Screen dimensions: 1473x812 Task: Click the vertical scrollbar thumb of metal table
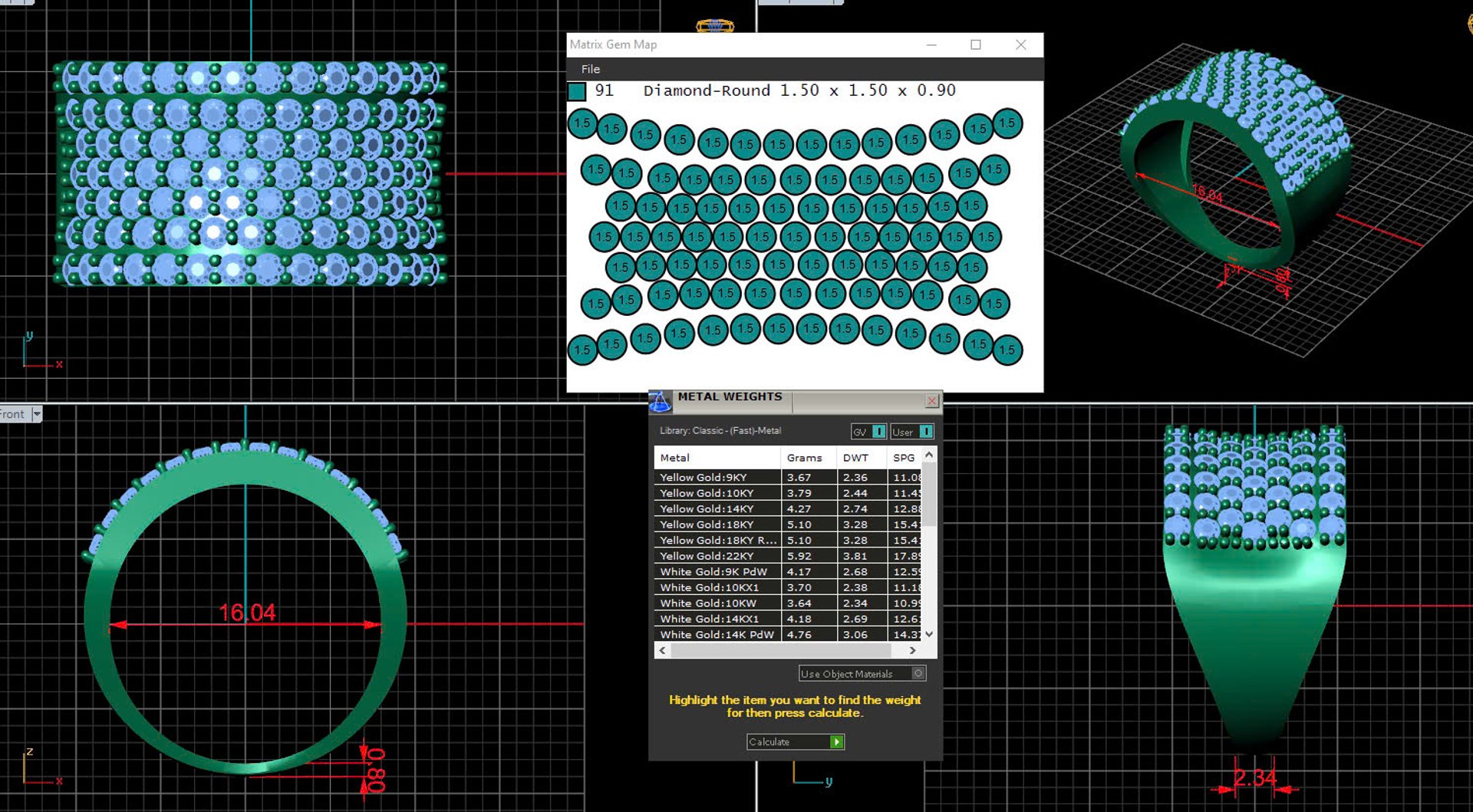[929, 495]
